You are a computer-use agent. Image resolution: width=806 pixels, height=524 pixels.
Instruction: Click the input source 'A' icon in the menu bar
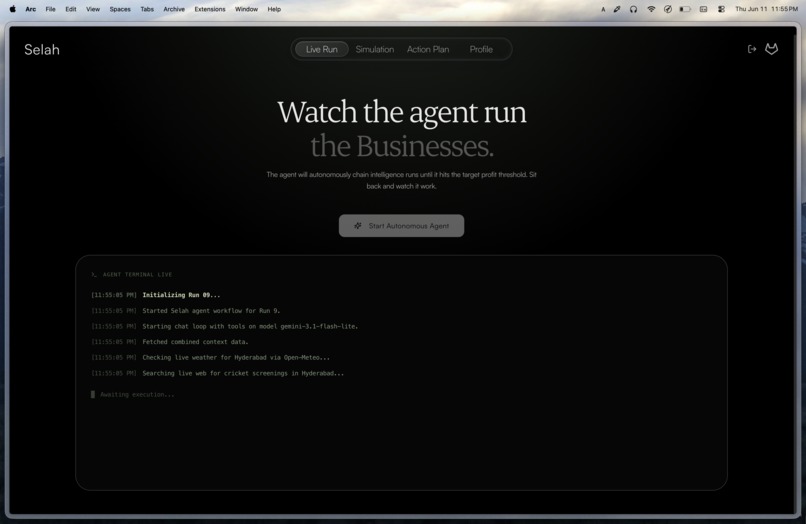click(x=603, y=9)
